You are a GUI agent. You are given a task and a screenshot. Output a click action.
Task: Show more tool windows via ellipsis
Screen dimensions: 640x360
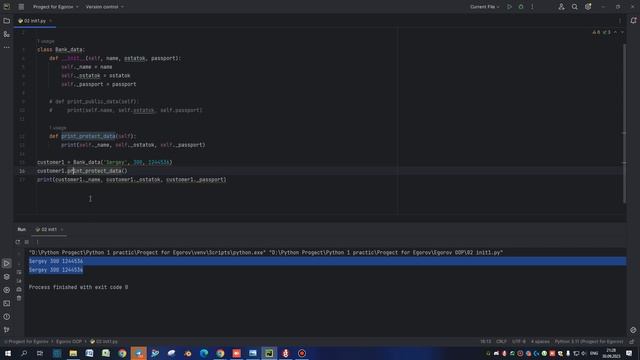coord(7,47)
